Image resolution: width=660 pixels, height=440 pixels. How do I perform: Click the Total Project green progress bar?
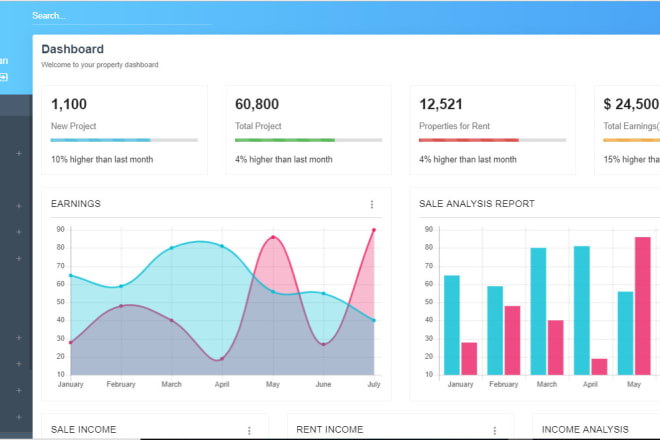(309, 140)
